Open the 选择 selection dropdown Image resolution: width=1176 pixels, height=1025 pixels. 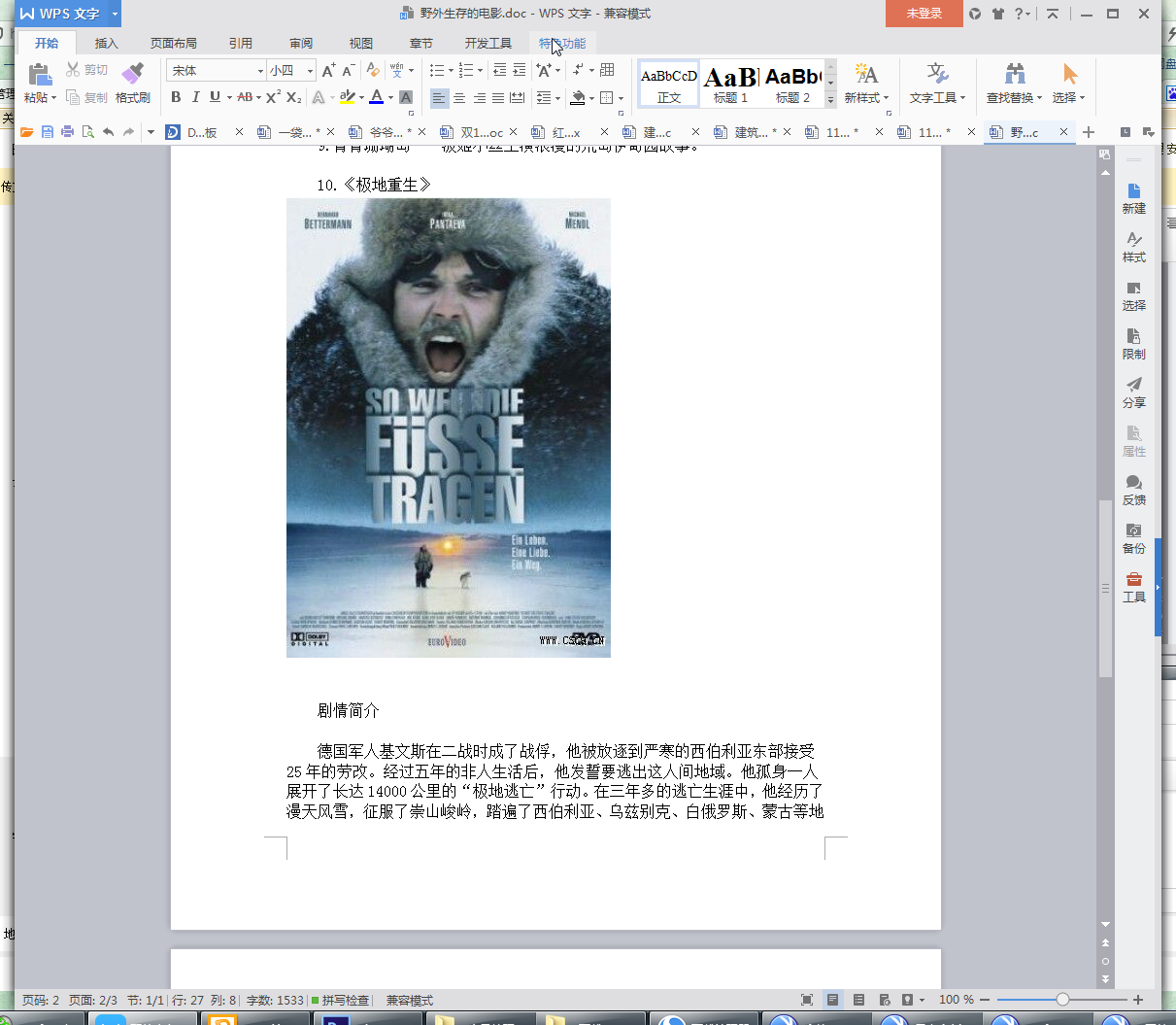coord(1069,84)
